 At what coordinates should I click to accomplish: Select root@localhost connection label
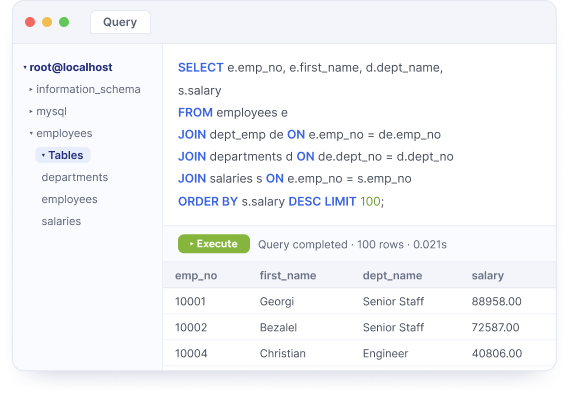pyautogui.click(x=71, y=67)
